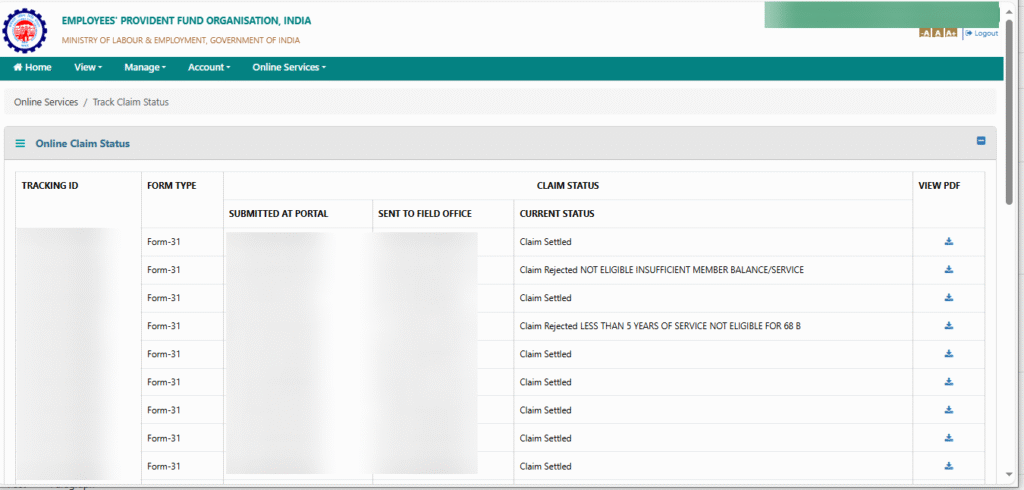
Task: Click the Online Claim Status panel title
Action: [x=82, y=143]
